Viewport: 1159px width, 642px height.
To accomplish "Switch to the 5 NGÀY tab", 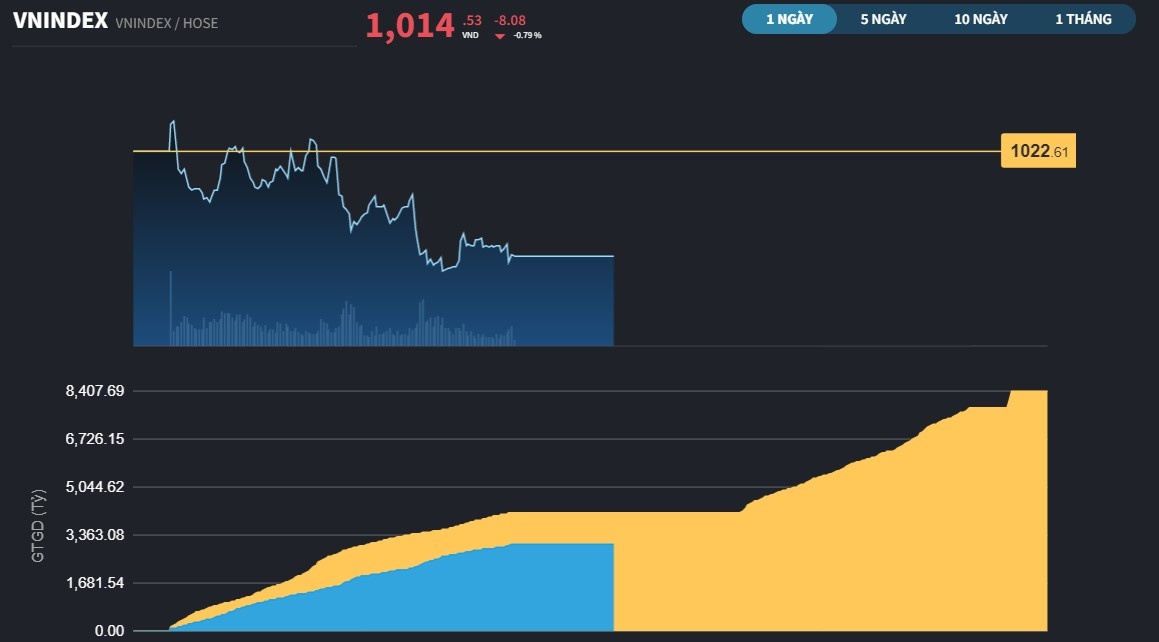I will 883,19.
